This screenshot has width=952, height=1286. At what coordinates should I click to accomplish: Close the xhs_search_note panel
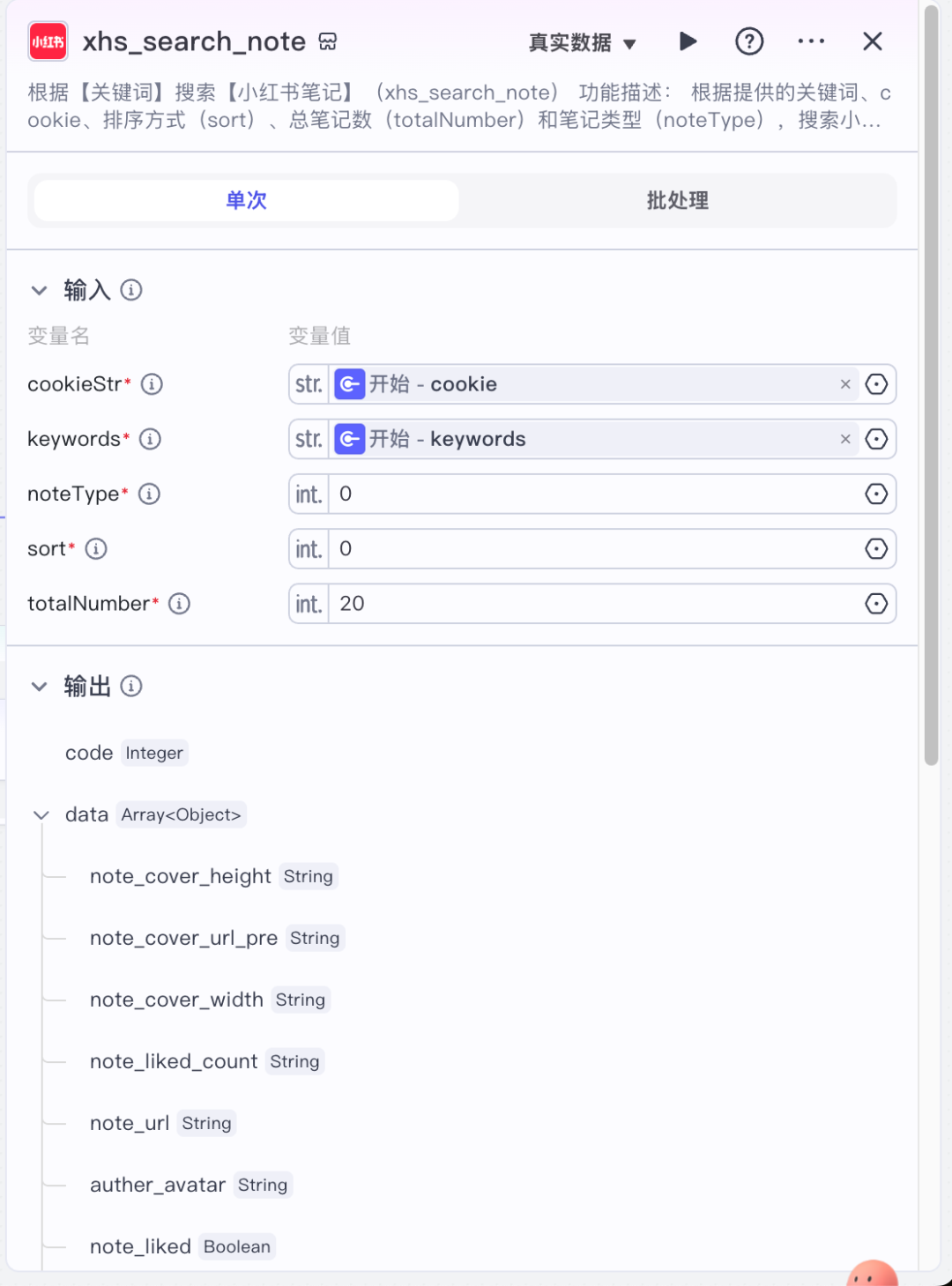pos(873,41)
